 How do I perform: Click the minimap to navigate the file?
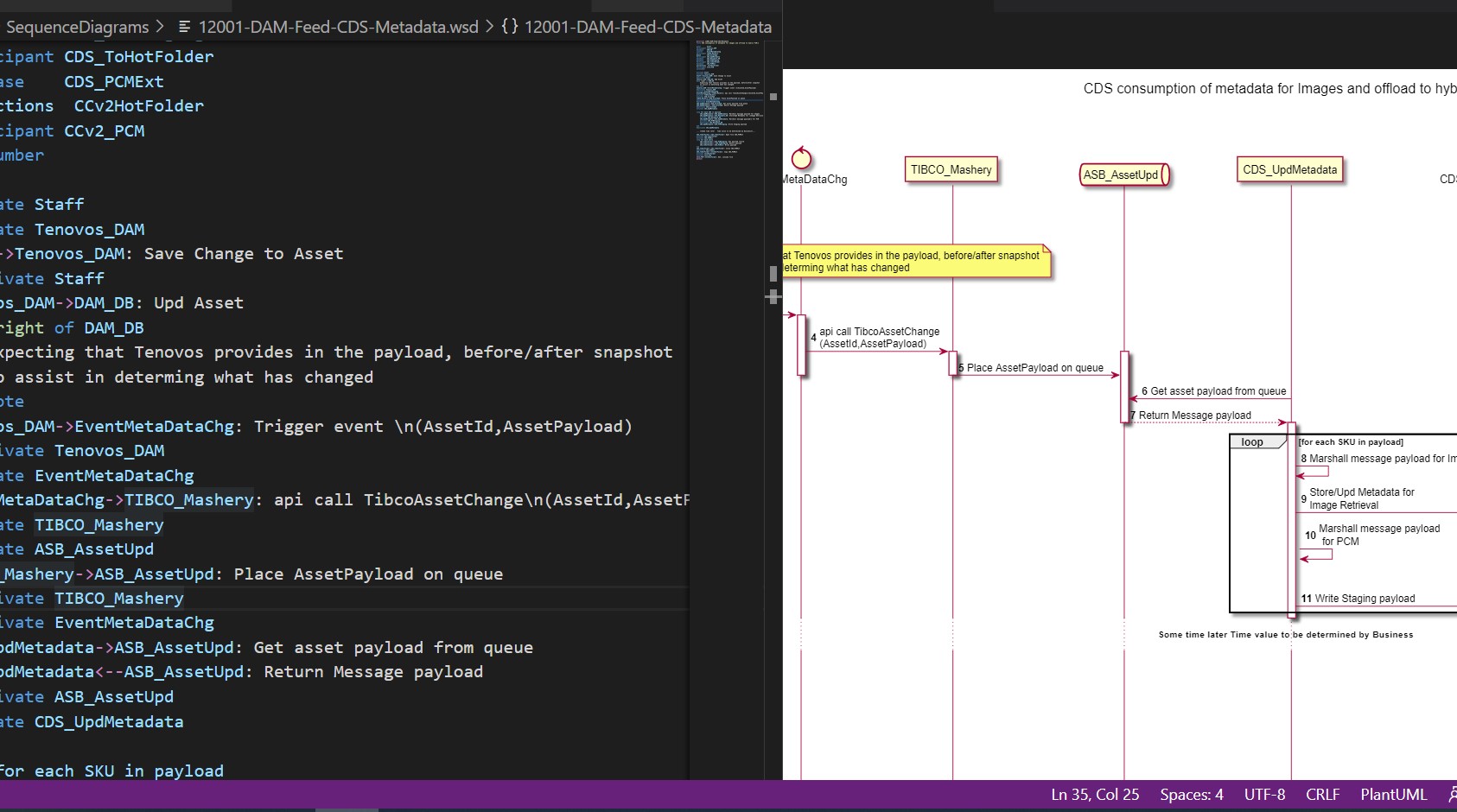(x=726, y=130)
